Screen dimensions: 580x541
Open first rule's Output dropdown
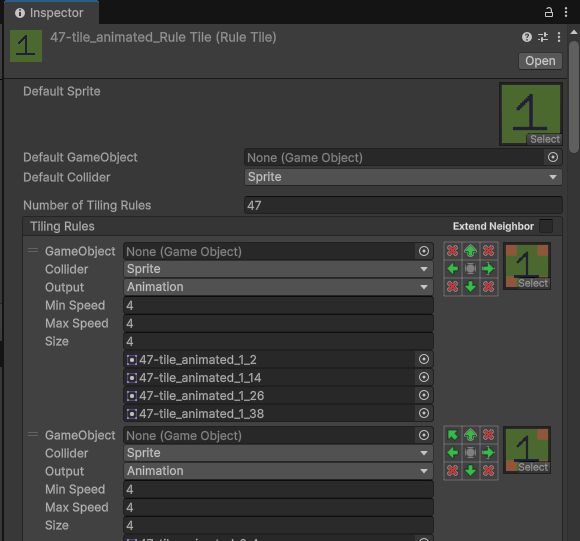[278, 287]
